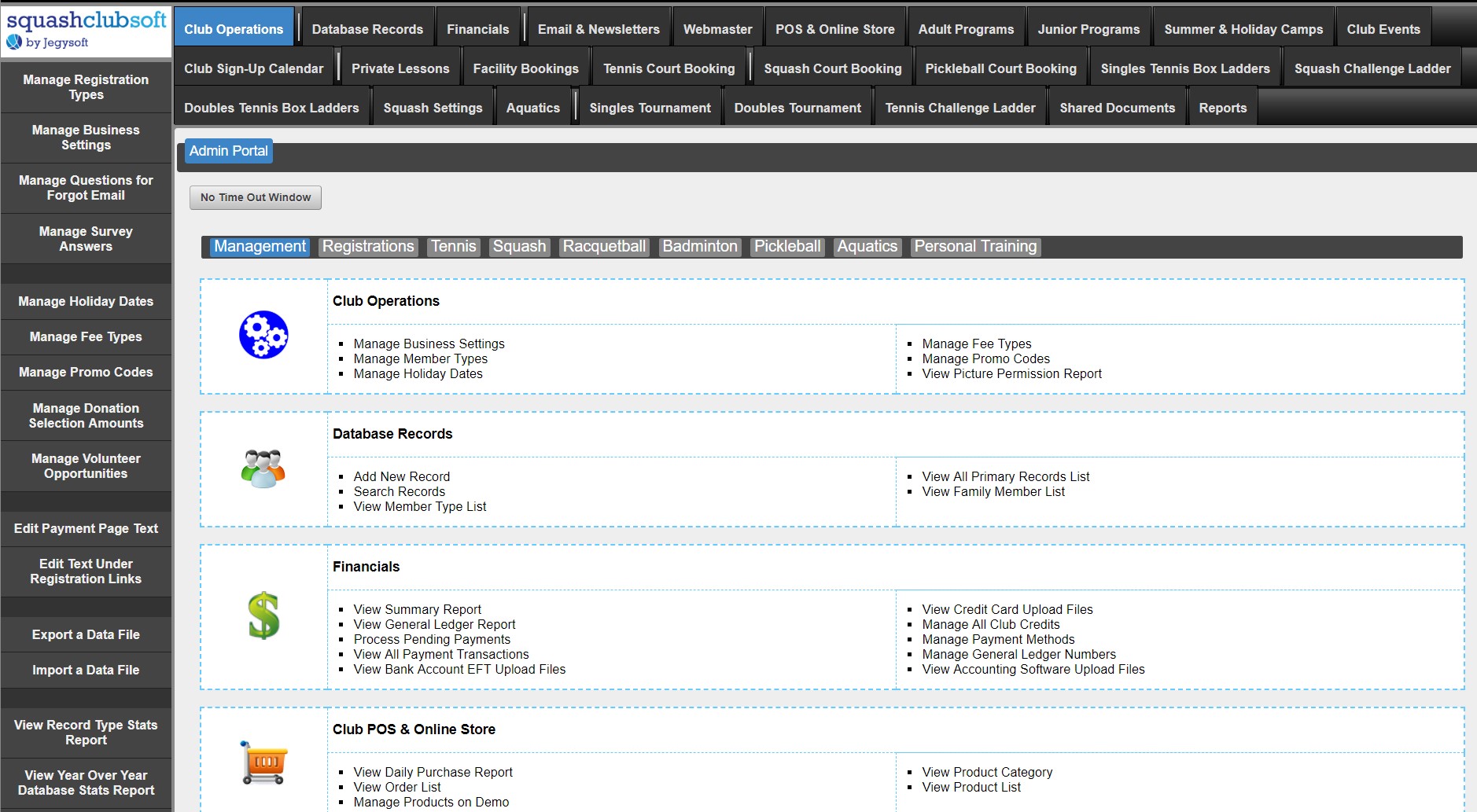Click the Add New Record link
The height and width of the screenshot is (812, 1477).
pos(402,476)
